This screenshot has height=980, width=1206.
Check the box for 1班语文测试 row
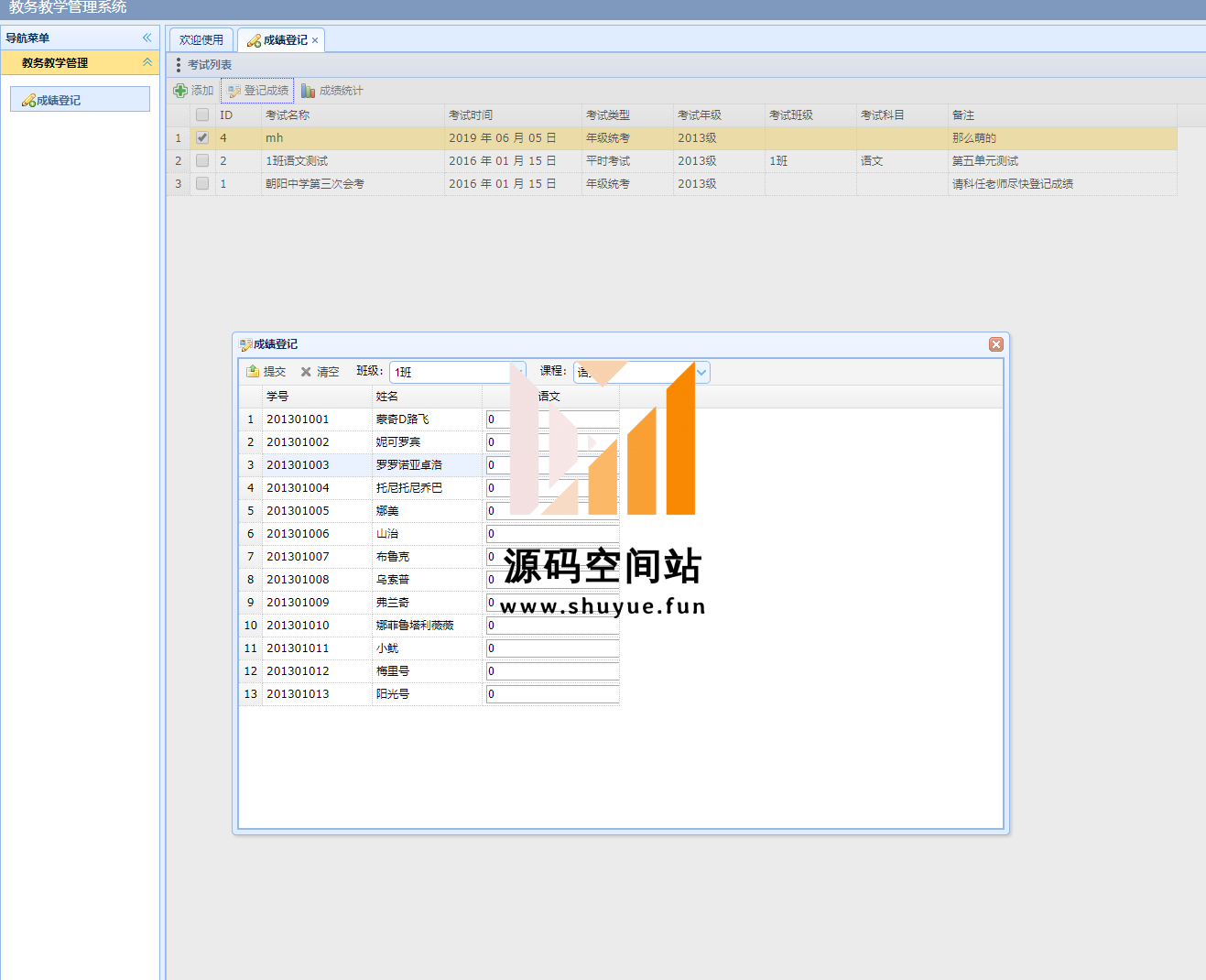pos(202,161)
